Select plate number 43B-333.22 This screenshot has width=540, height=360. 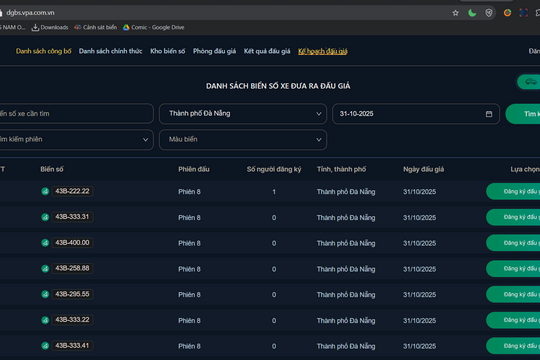[72, 320]
